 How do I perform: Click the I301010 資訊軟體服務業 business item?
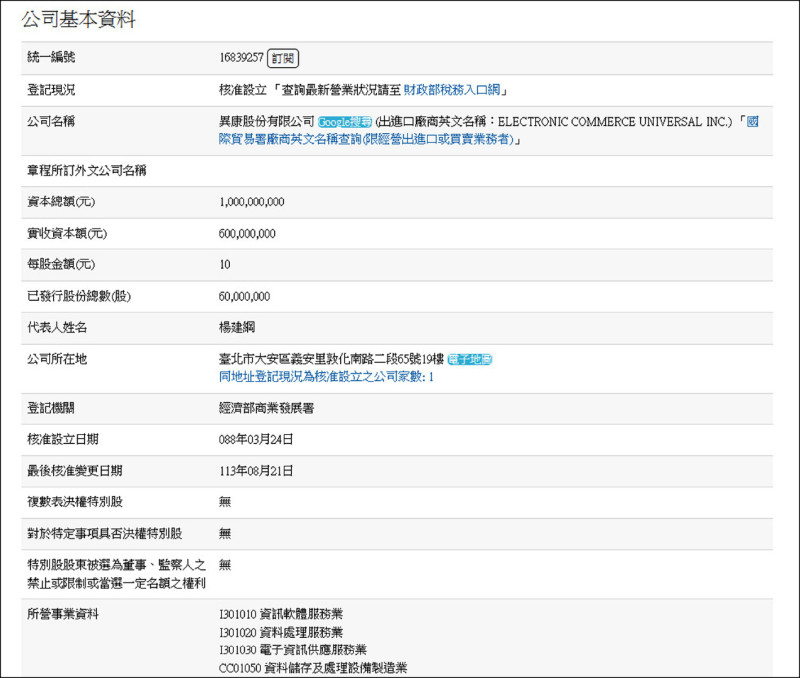tap(280, 614)
